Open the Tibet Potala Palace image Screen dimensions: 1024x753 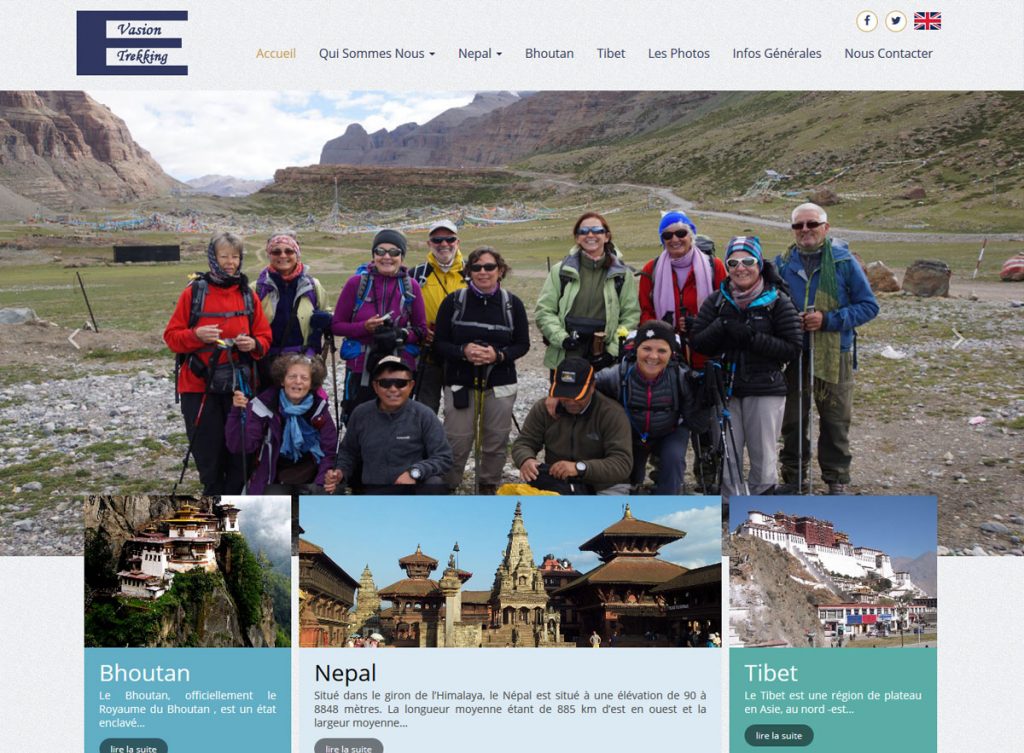(833, 571)
